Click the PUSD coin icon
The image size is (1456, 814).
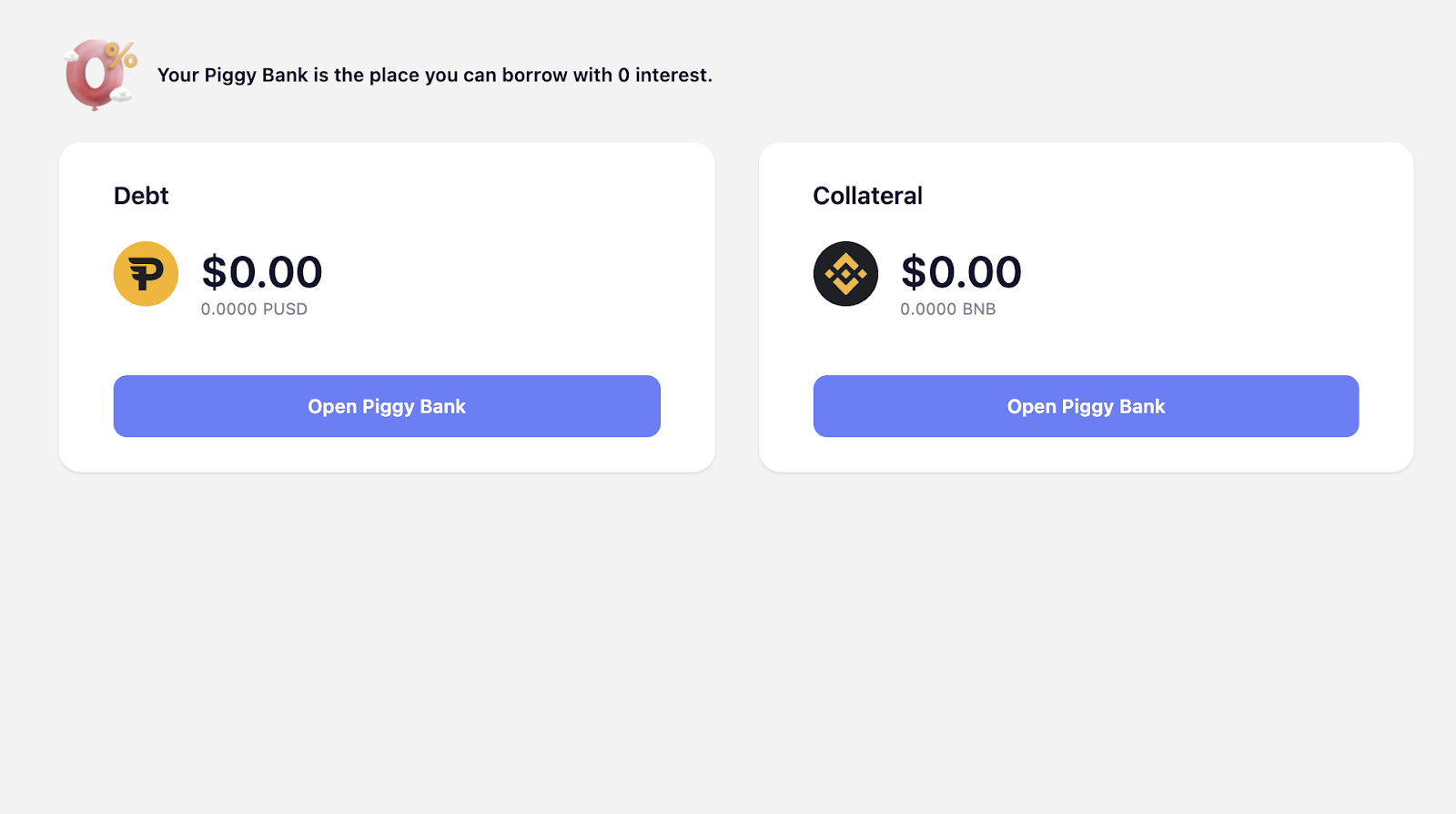pyautogui.click(x=146, y=273)
